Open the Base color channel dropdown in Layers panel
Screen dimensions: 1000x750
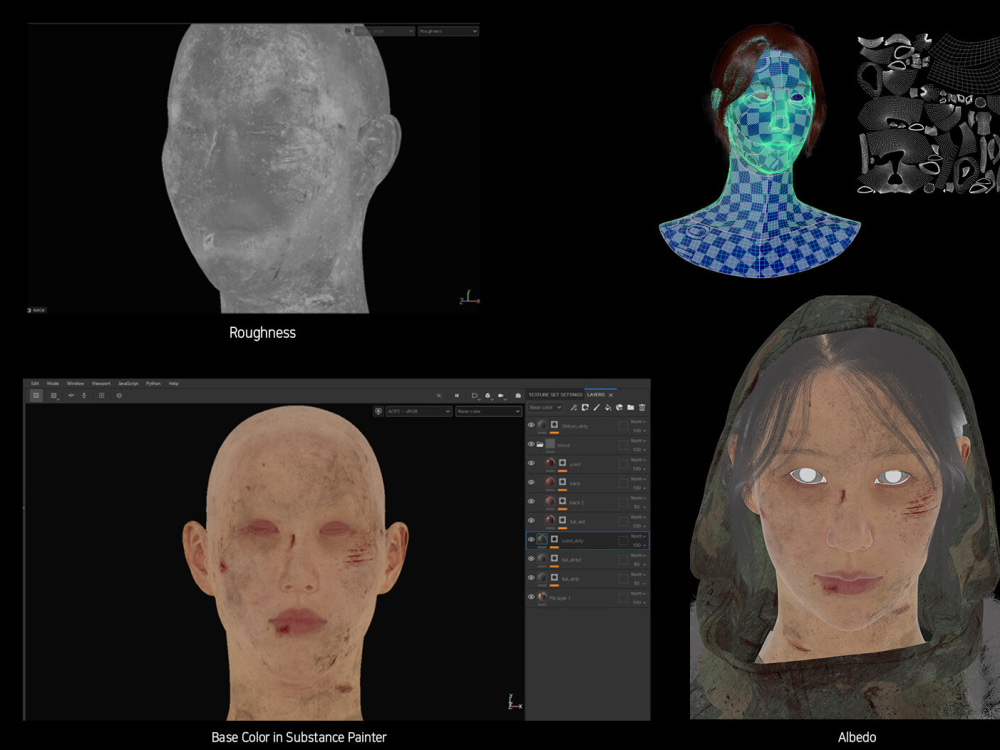pos(545,408)
